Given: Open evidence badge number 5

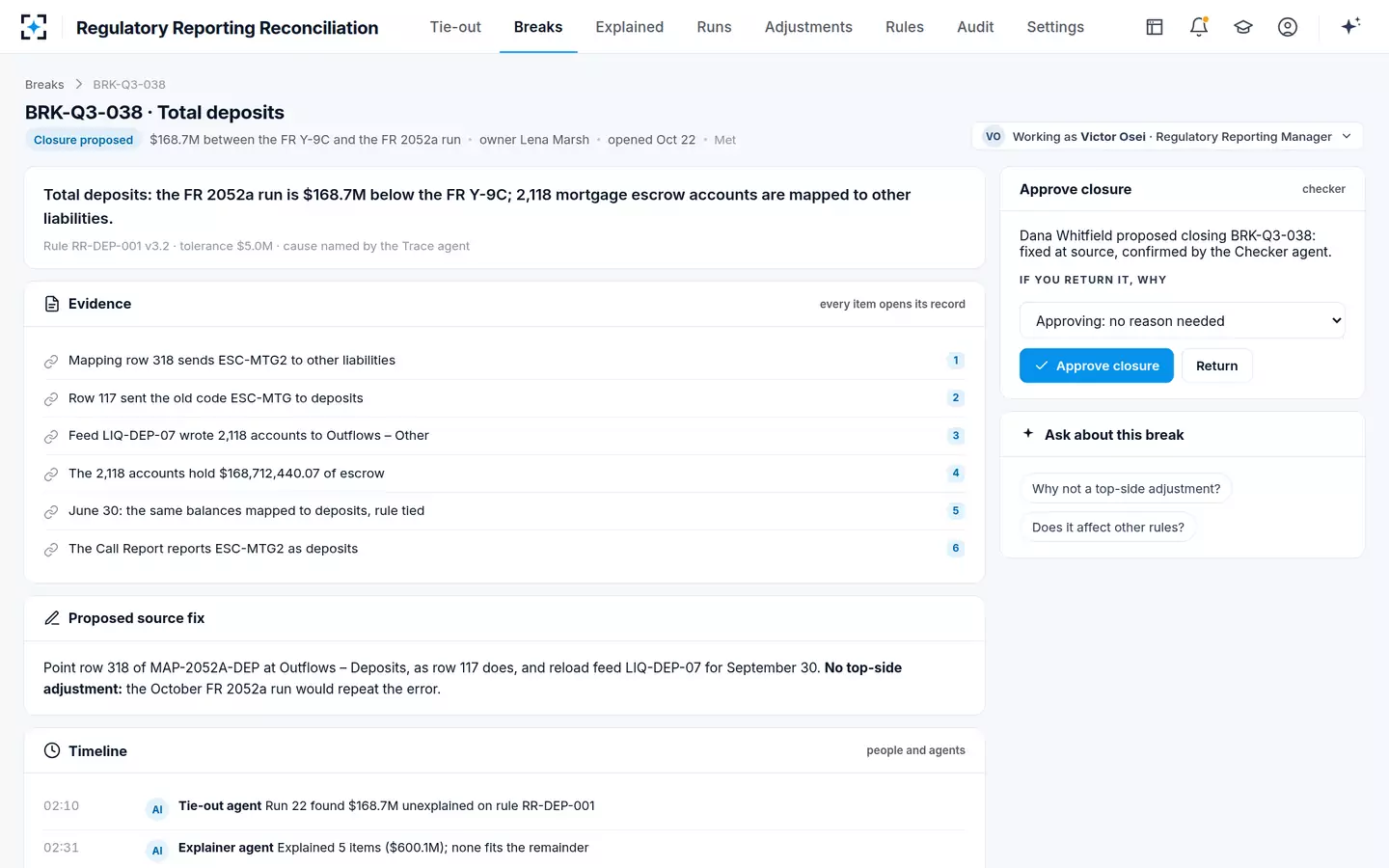Looking at the screenshot, I should (x=956, y=510).
